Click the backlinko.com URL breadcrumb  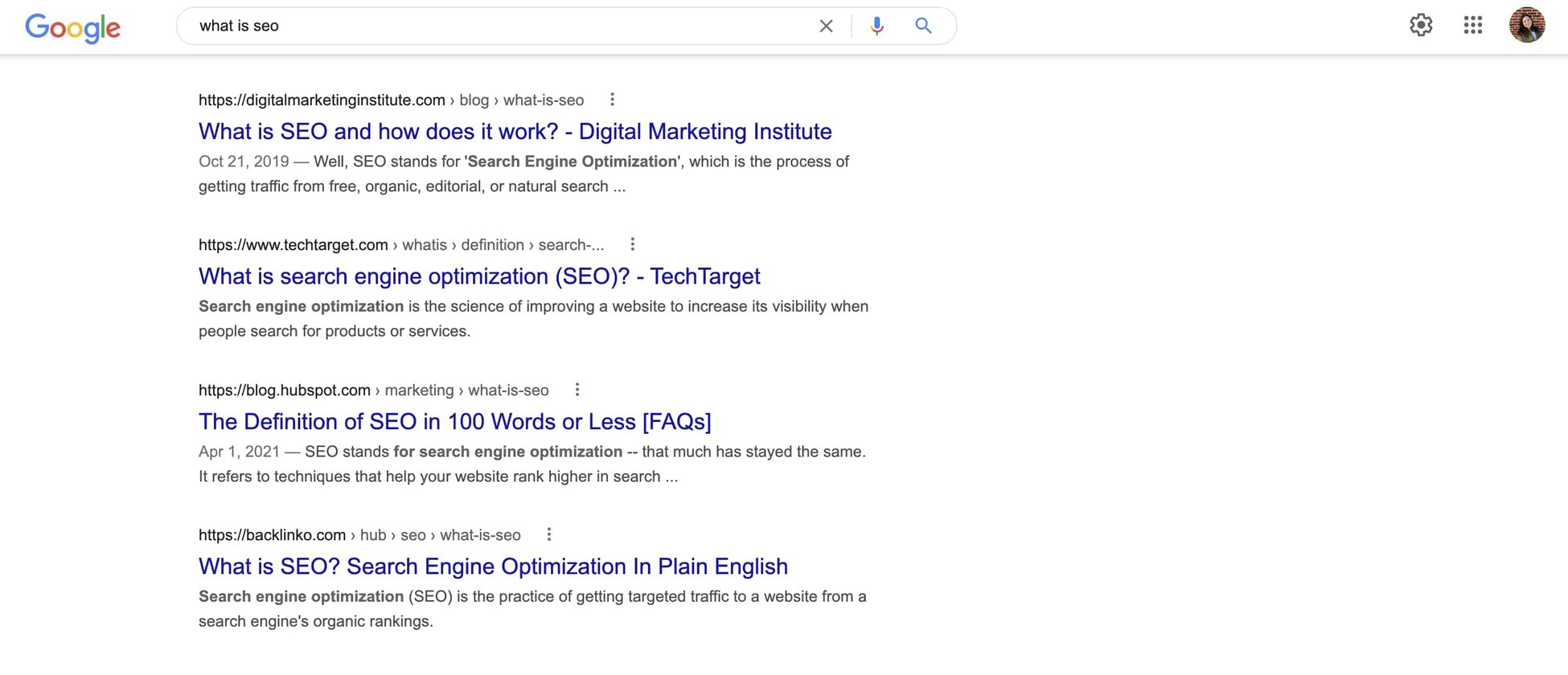point(273,535)
